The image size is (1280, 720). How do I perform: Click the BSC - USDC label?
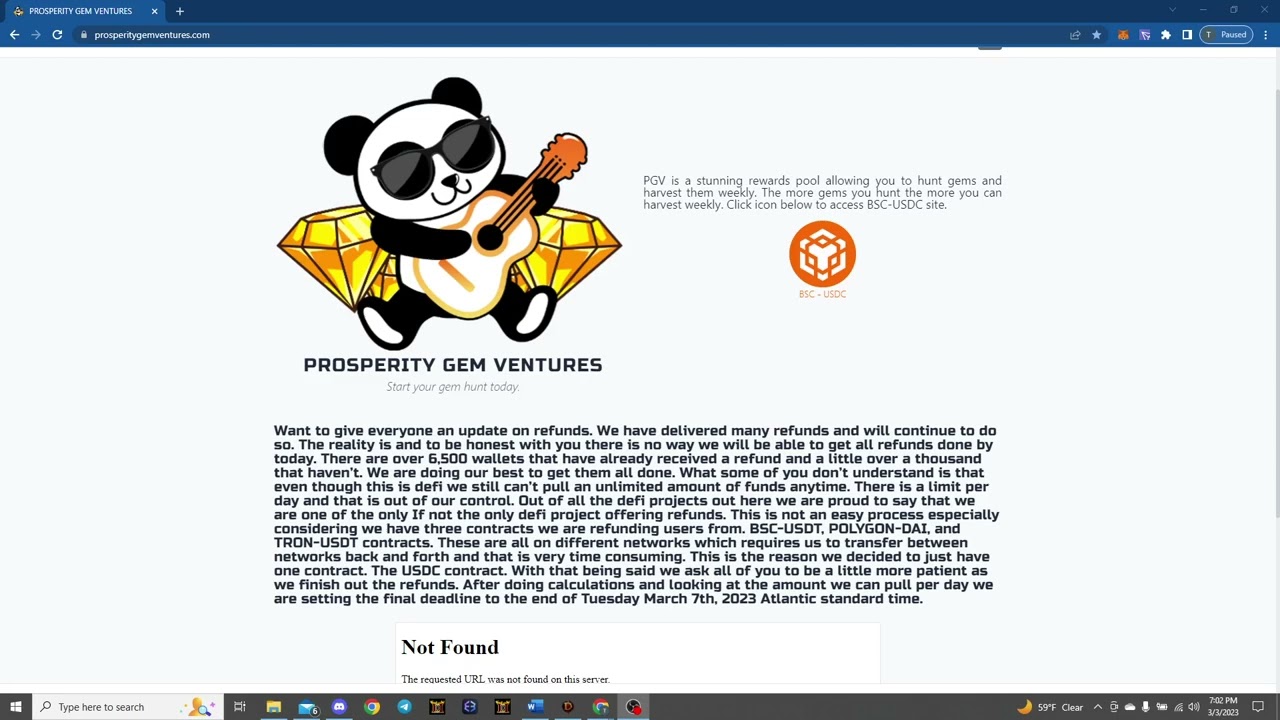pyautogui.click(x=822, y=294)
